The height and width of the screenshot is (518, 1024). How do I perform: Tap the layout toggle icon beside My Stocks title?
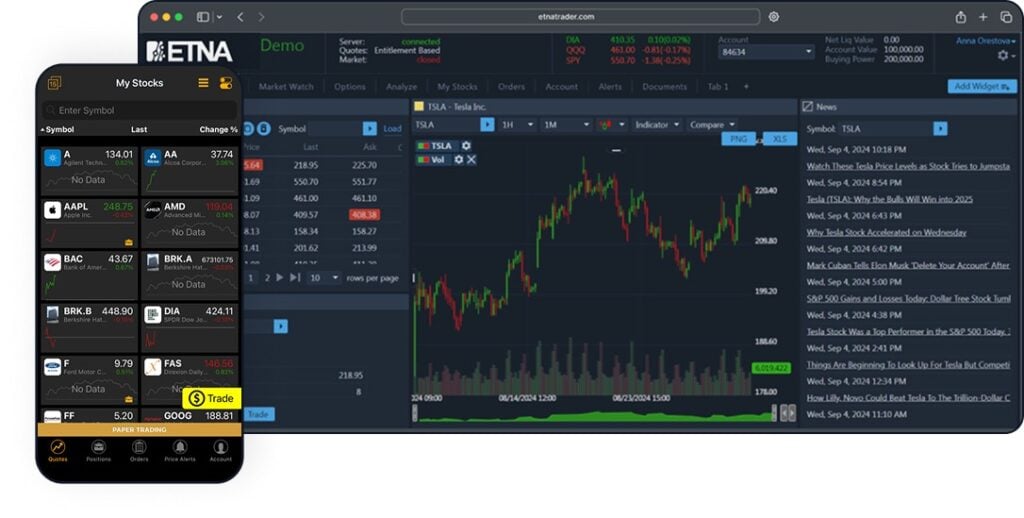226,83
